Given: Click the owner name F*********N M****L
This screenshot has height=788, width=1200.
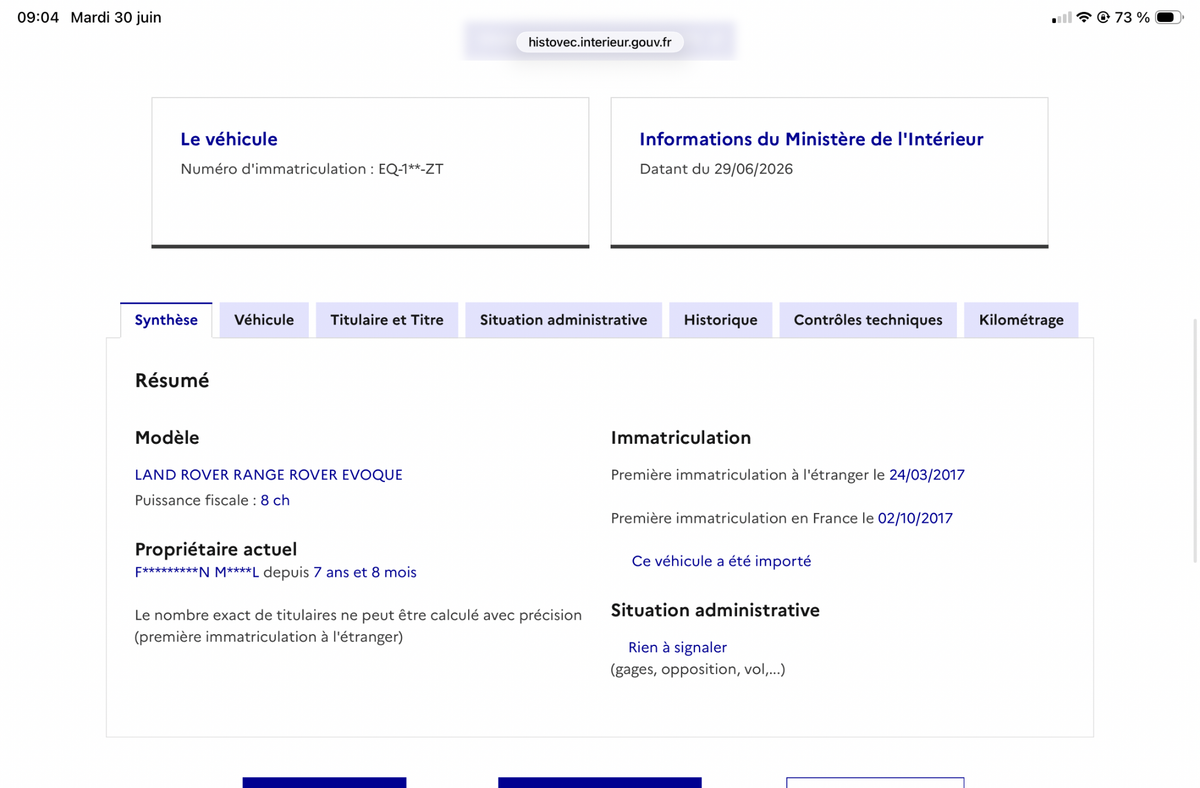Looking at the screenshot, I should 197,572.
